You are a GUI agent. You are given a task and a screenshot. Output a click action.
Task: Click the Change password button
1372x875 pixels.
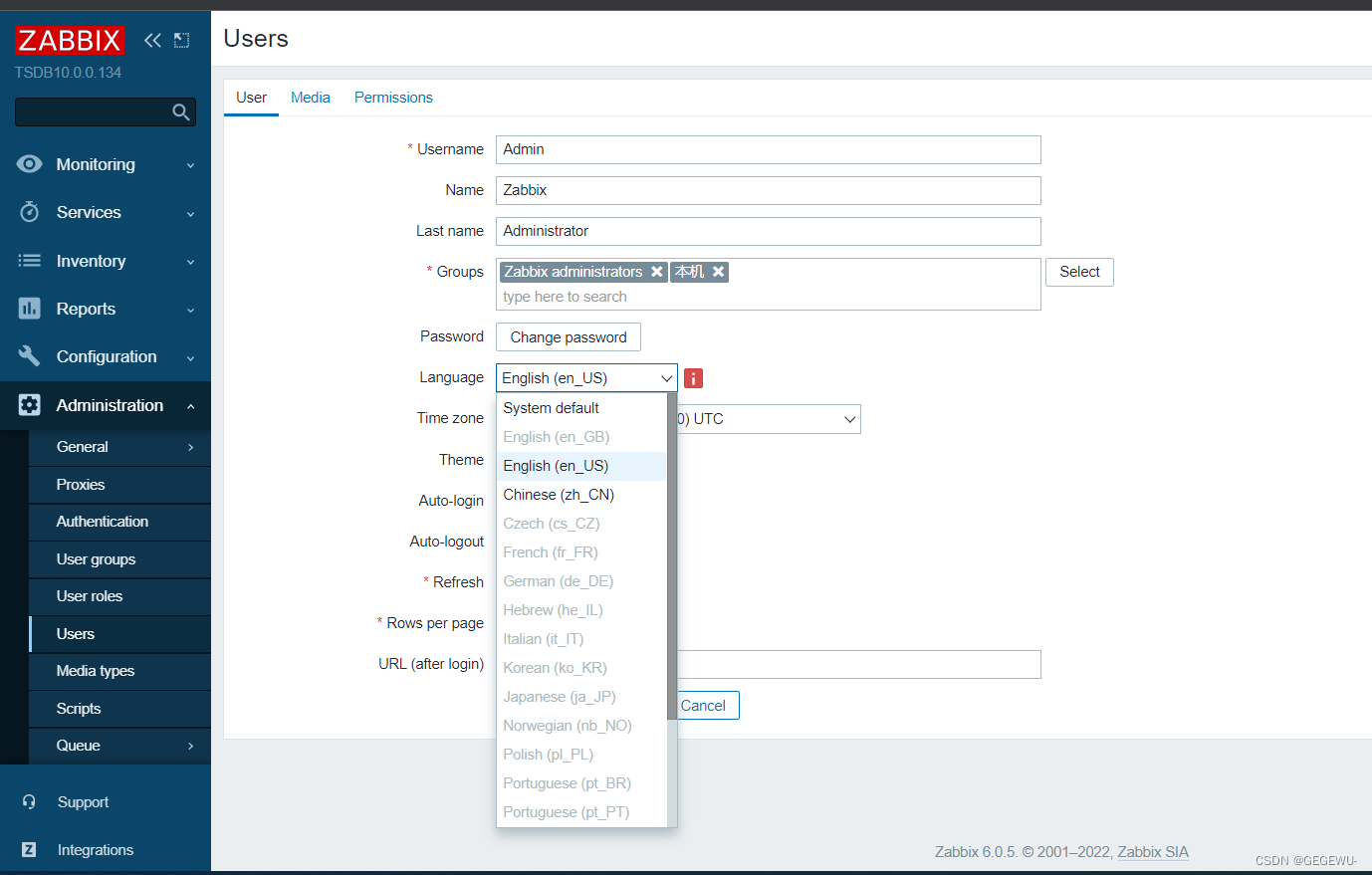pyautogui.click(x=569, y=337)
